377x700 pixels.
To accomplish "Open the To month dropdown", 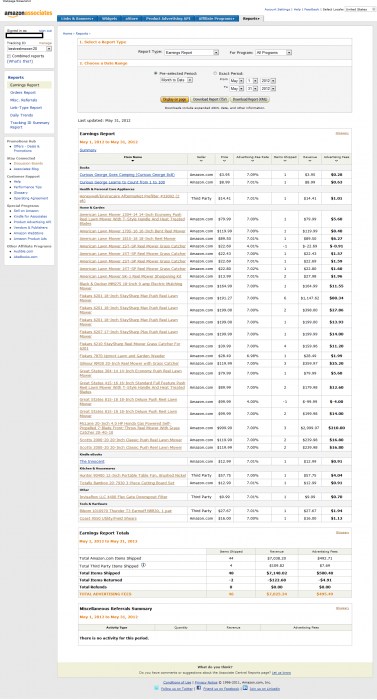I will (x=237, y=88).
